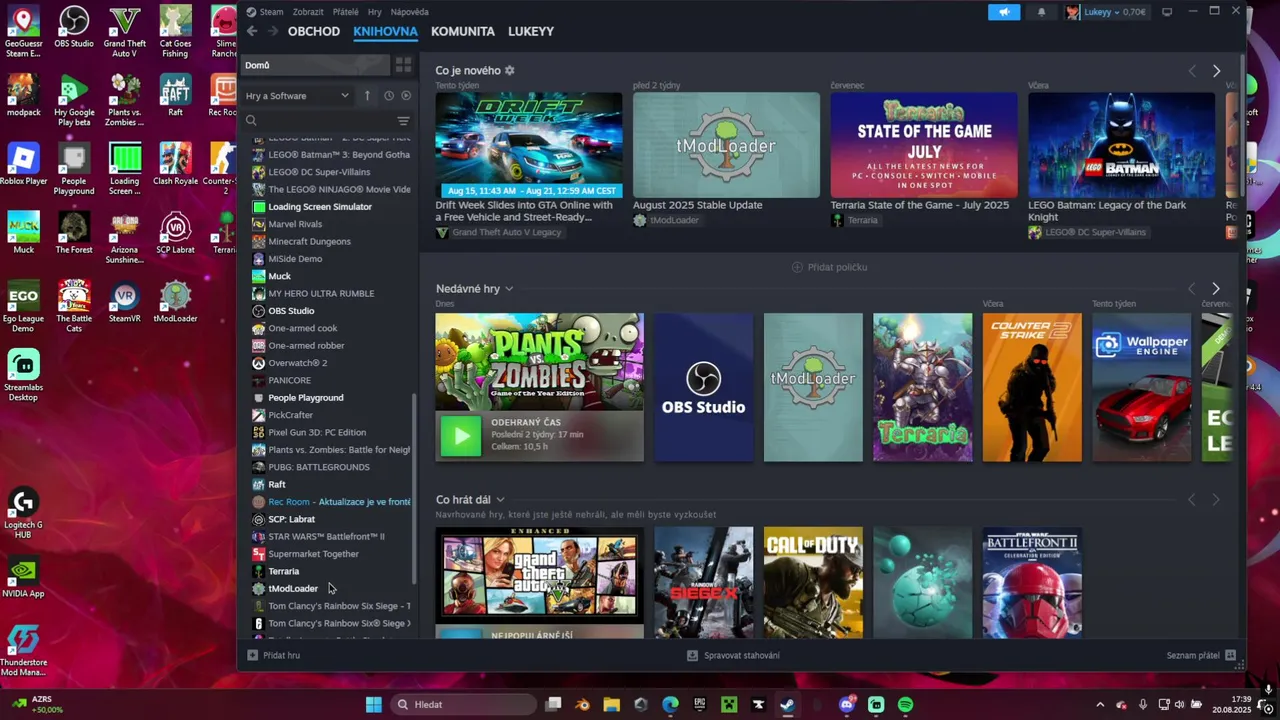This screenshot has height=720, width=1280.
Task: Click Přidat hru at the bottom left
Action: (x=274, y=655)
